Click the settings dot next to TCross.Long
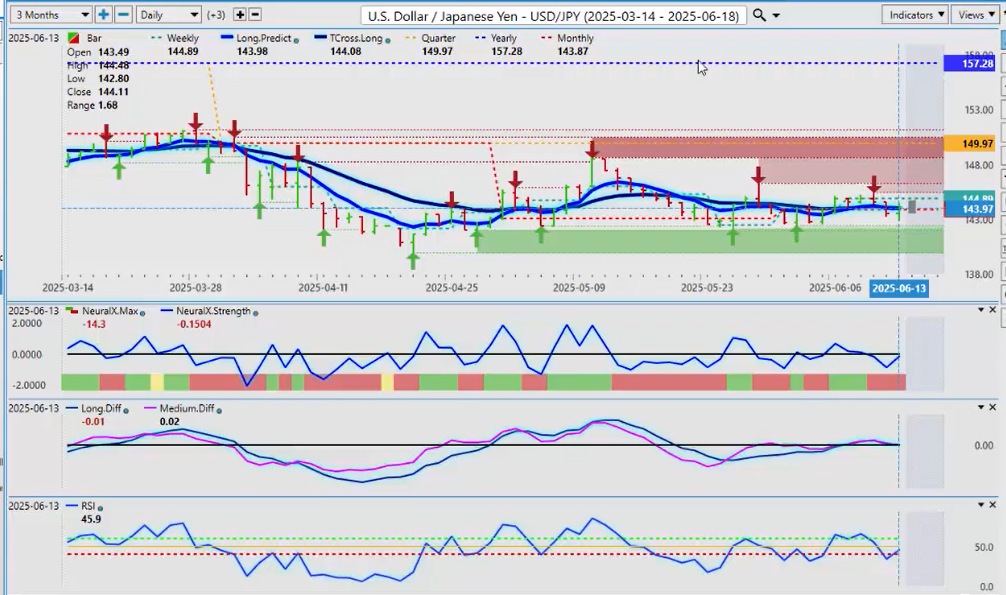The width and height of the screenshot is (1006, 595). point(388,40)
